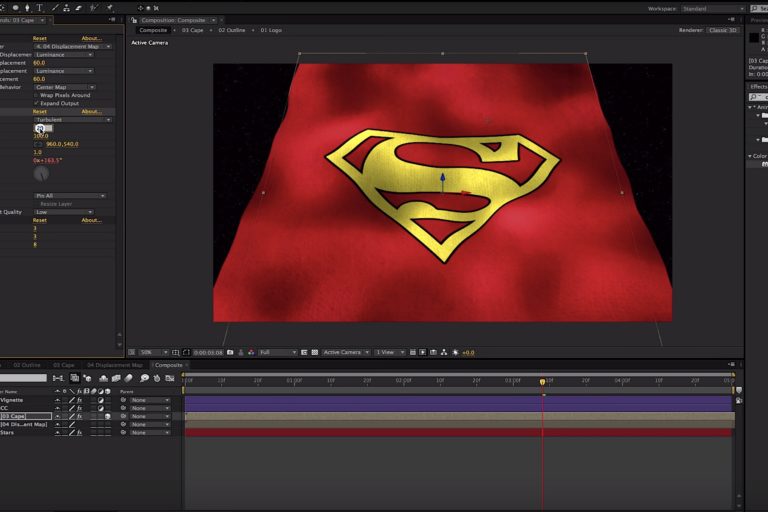The image size is (768, 512).
Task: Click the hide shy layers icon
Action: pyautogui.click(x=103, y=378)
